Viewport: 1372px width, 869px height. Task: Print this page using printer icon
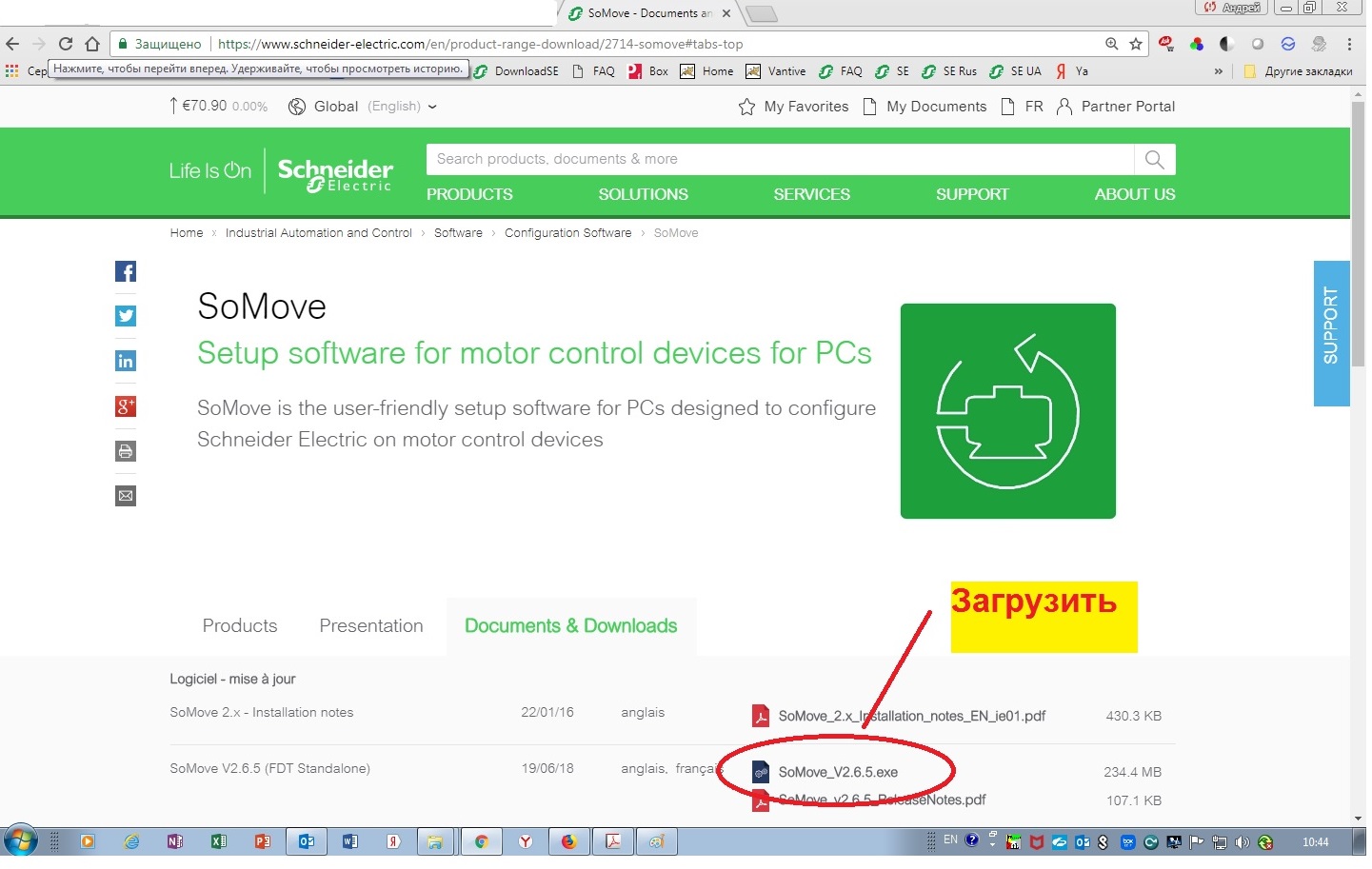click(126, 451)
